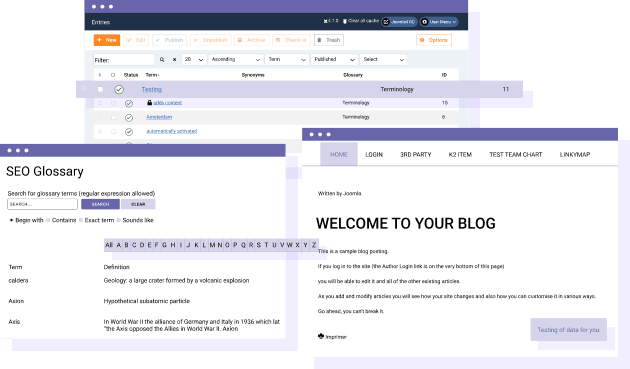Image resolution: width=630 pixels, height=369 pixels.
Task: Open the adds context term link
Action: (x=168, y=103)
